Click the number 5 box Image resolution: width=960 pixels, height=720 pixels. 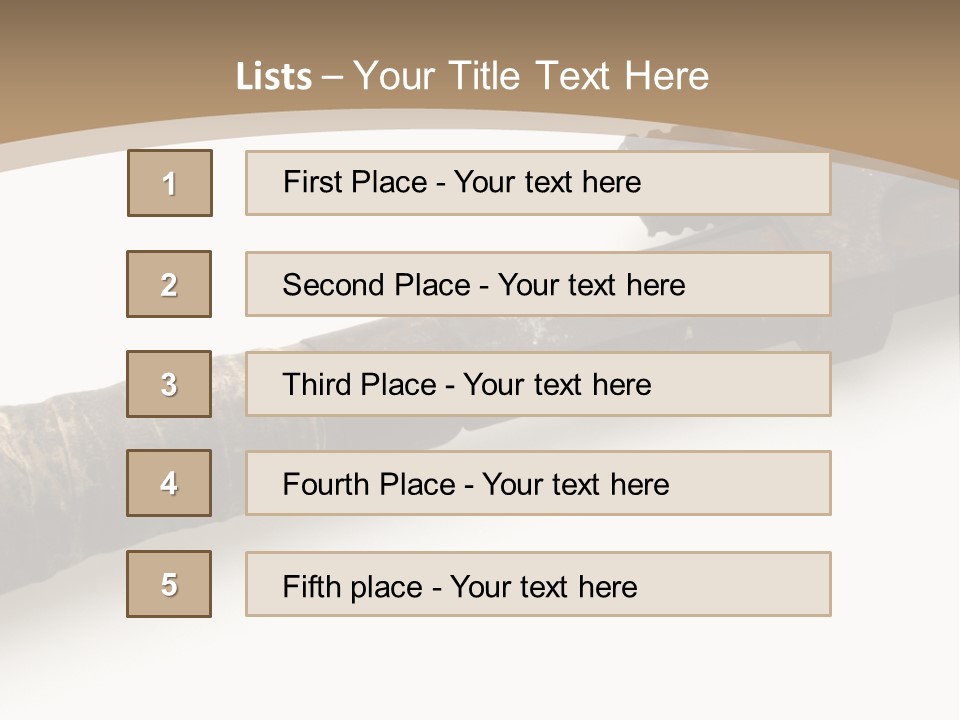169,584
